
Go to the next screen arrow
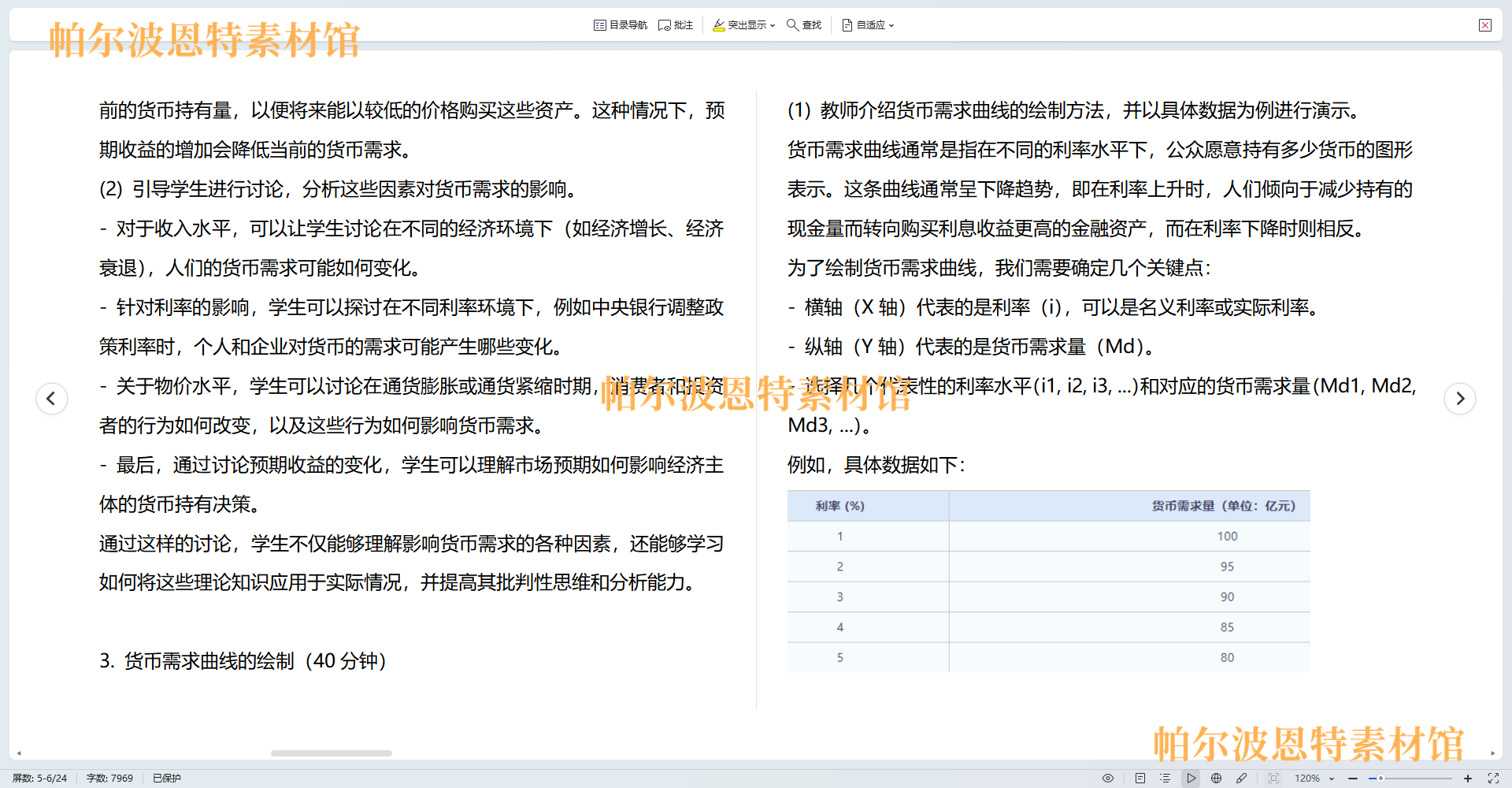click(1460, 398)
